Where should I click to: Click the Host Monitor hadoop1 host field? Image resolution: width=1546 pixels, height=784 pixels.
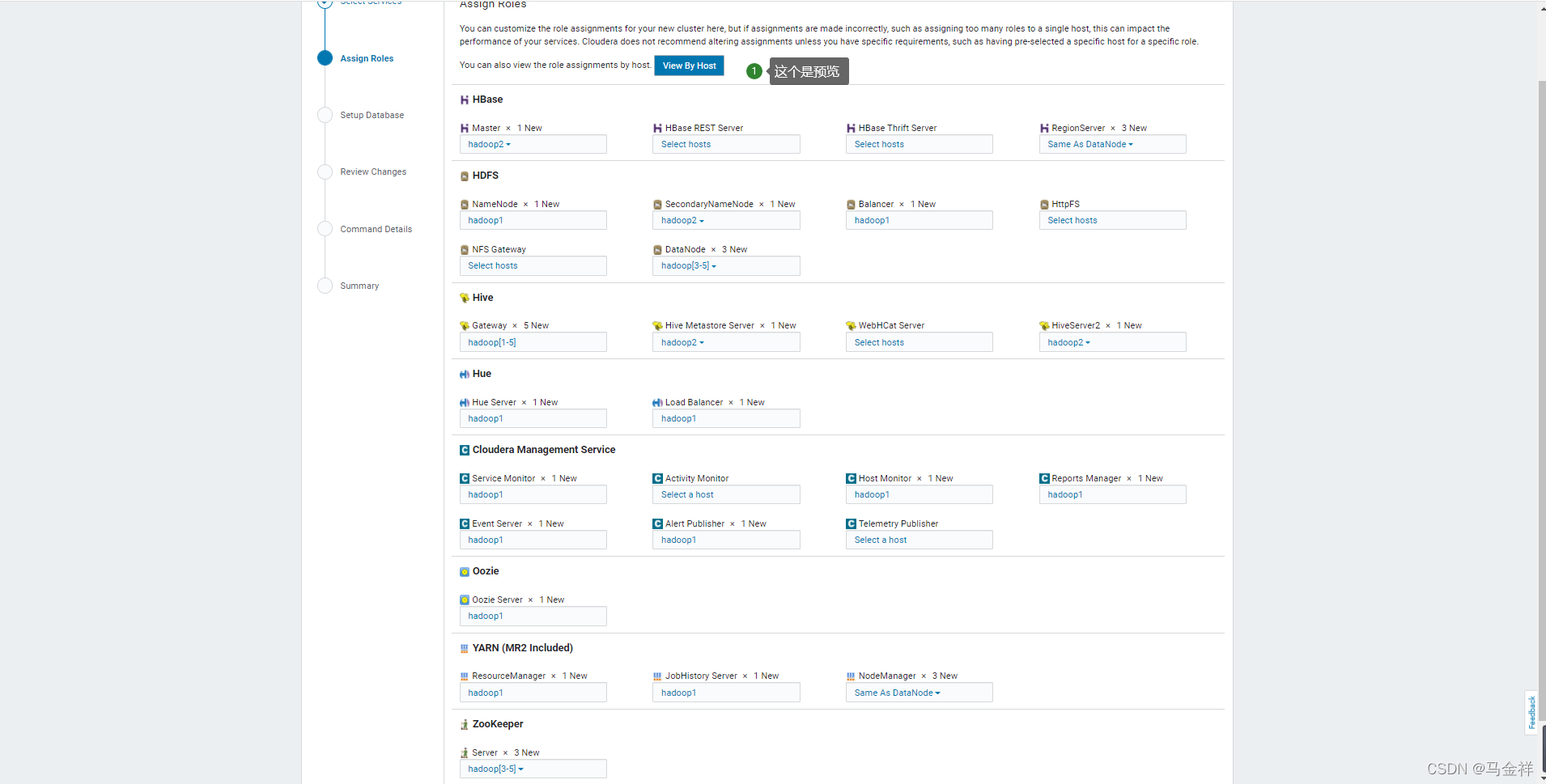tap(920, 494)
